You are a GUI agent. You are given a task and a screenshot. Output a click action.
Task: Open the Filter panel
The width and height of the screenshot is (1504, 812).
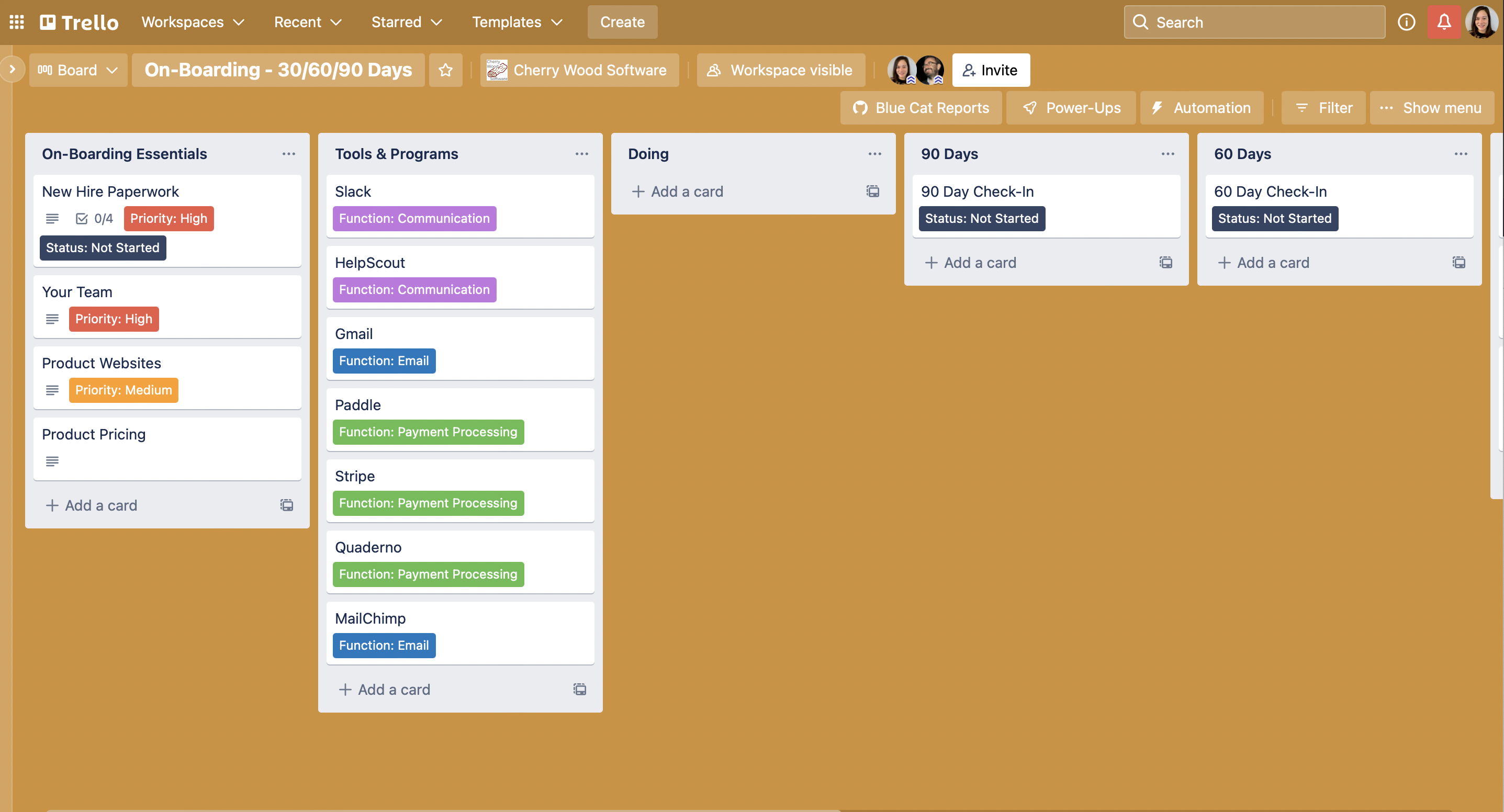coord(1323,107)
